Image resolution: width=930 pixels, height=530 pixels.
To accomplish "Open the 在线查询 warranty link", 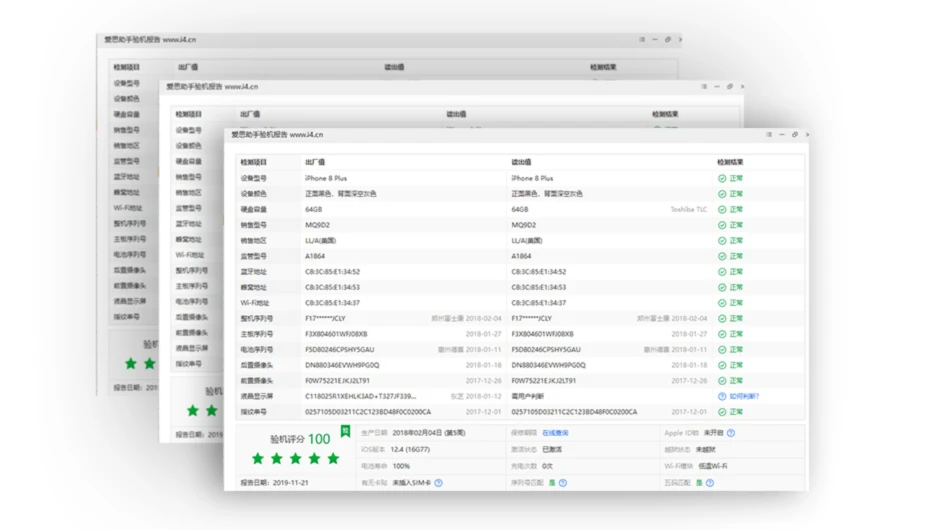I will pyautogui.click(x=555, y=433).
